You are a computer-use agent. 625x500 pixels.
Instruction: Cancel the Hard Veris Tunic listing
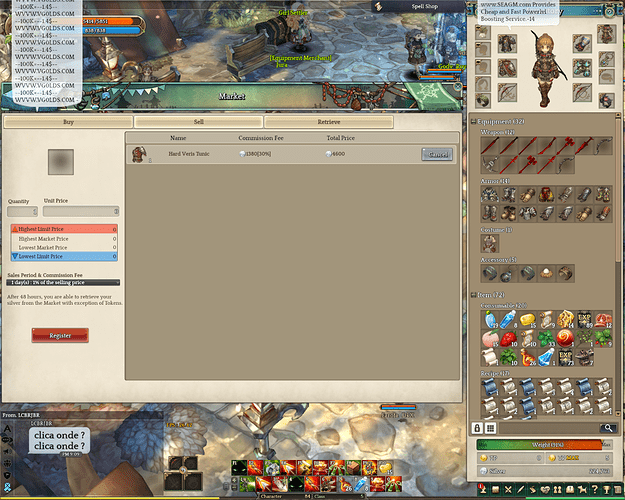coord(436,154)
